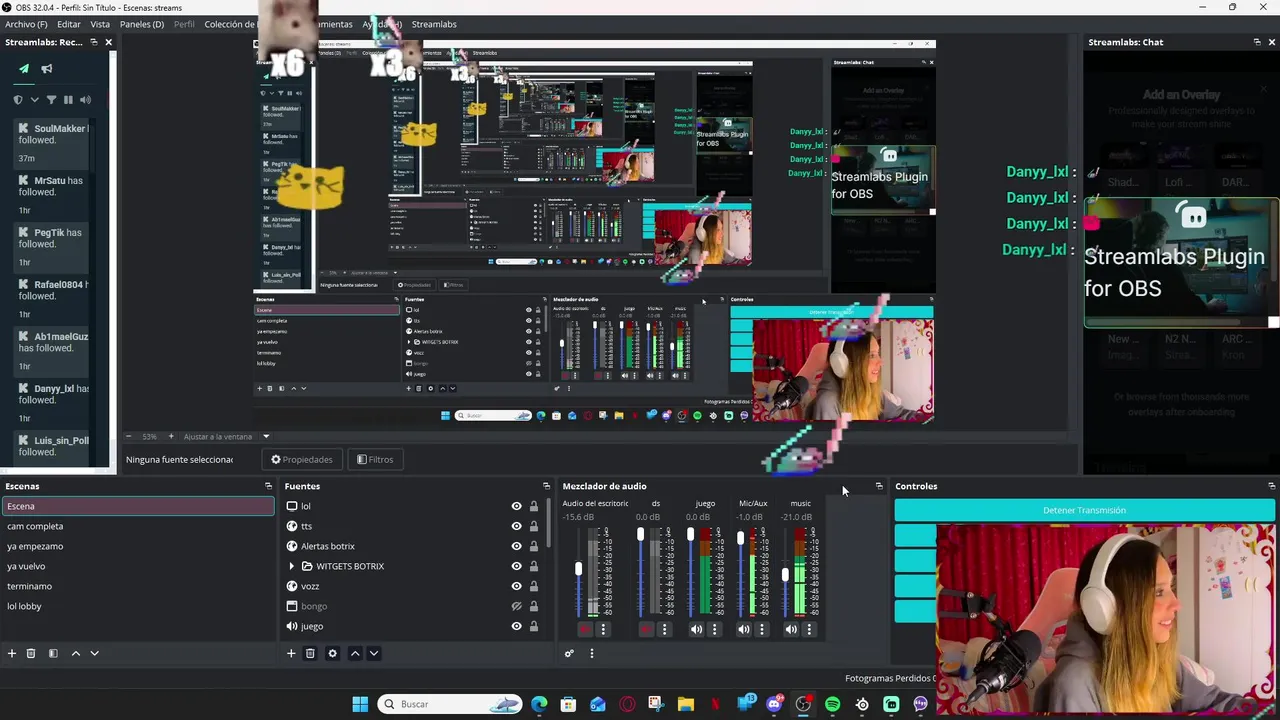Select the juego source row

(x=415, y=626)
